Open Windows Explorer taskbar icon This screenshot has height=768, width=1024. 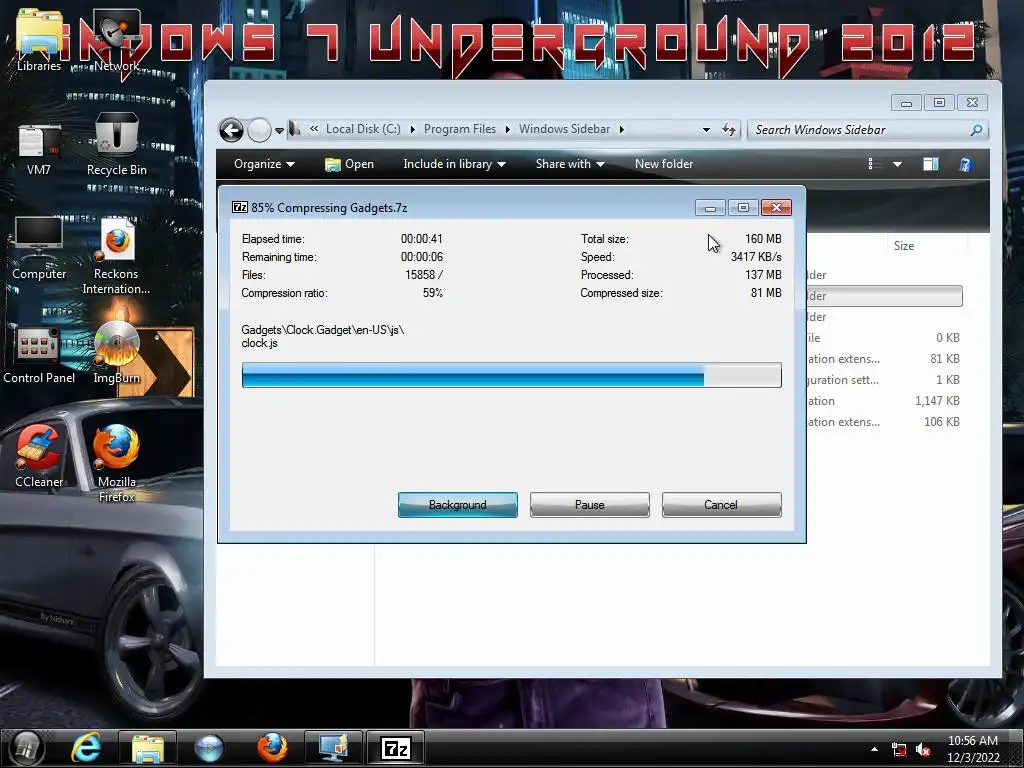148,748
